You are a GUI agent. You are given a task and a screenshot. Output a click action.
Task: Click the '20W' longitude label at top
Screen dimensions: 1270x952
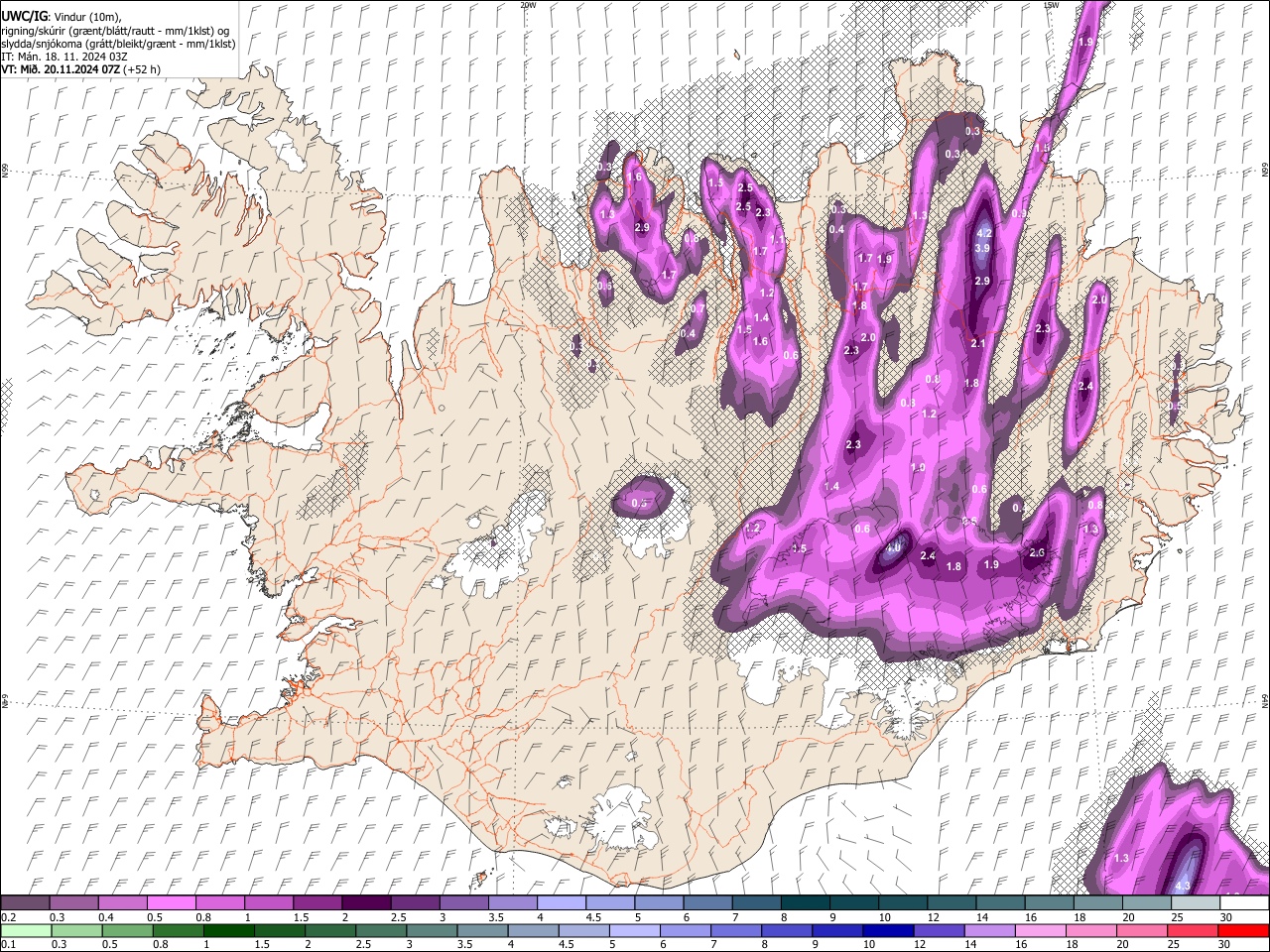528,5
